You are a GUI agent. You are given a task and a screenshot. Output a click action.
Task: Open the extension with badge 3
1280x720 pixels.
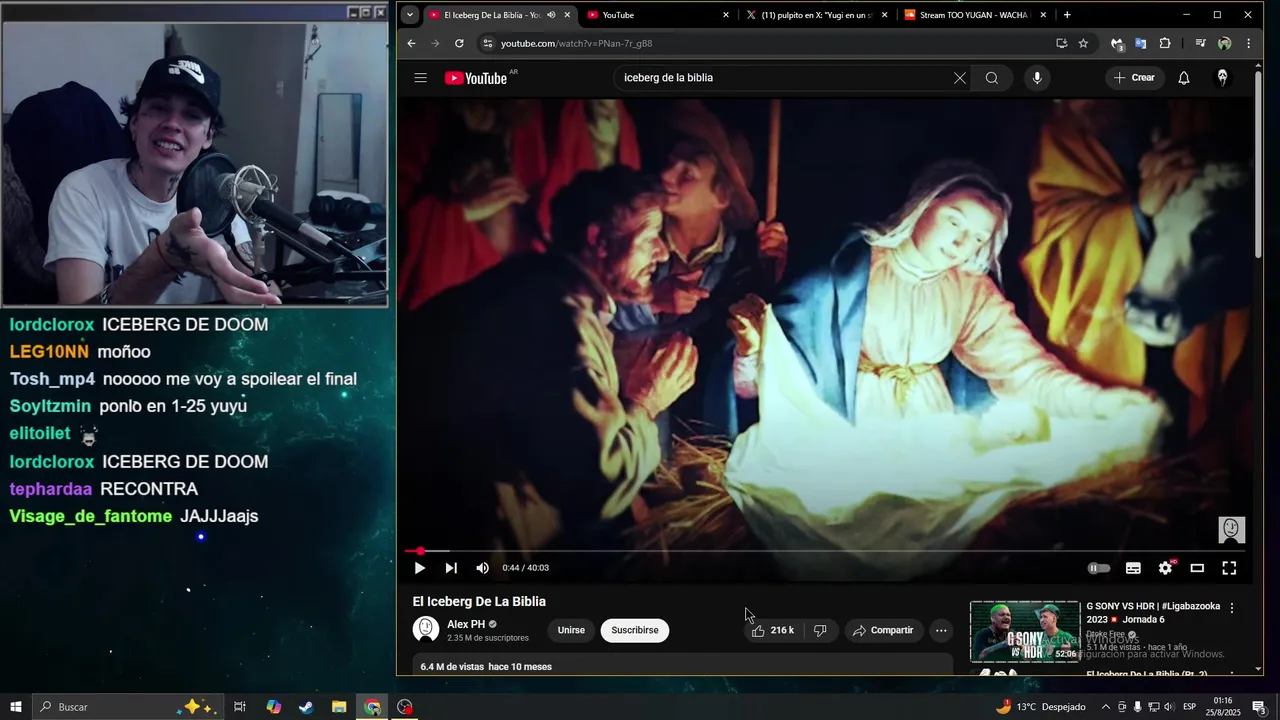click(x=1117, y=43)
